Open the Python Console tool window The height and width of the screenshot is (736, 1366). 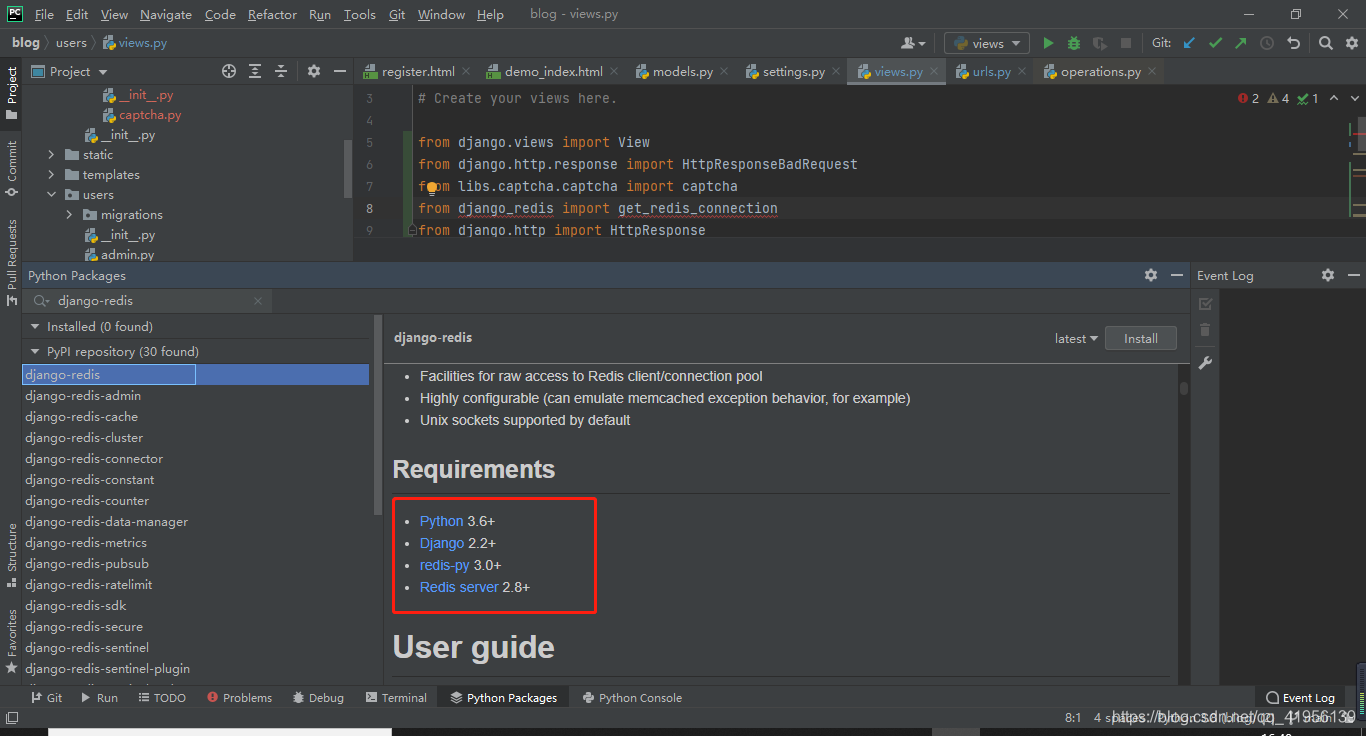point(632,698)
